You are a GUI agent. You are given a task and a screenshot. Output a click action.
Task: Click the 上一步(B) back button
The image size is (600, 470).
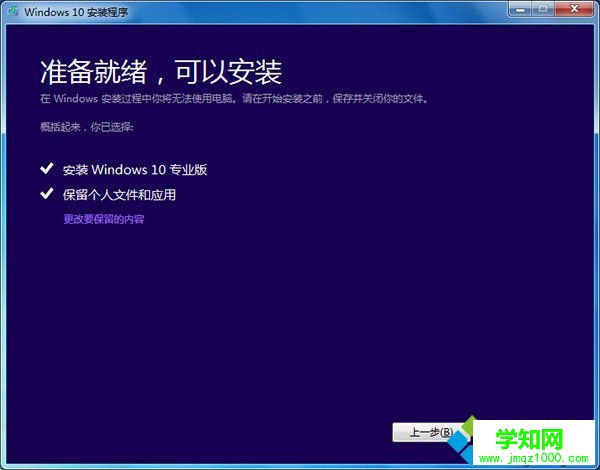pyautogui.click(x=431, y=432)
